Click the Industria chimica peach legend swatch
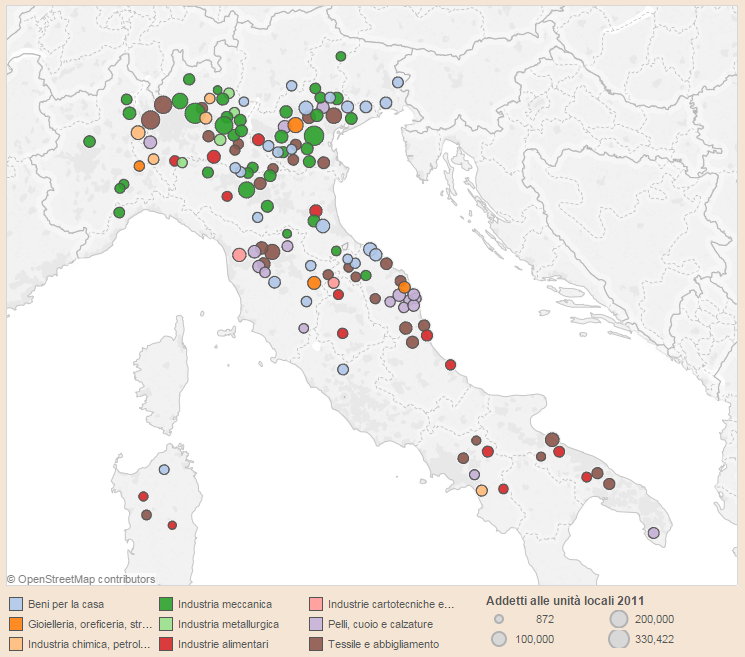 pos(16,644)
